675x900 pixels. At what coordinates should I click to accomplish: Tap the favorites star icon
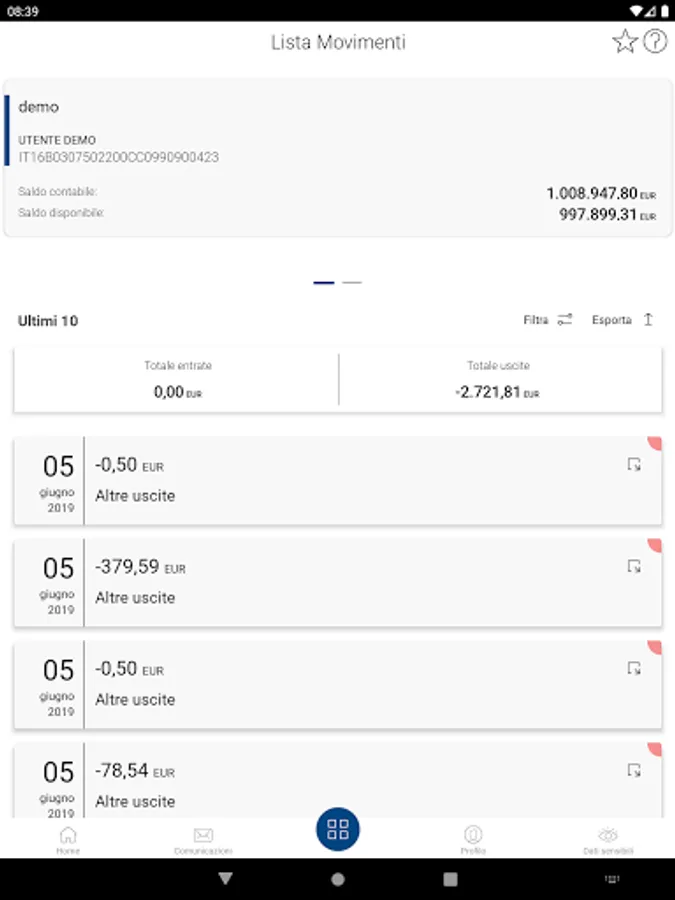[624, 41]
